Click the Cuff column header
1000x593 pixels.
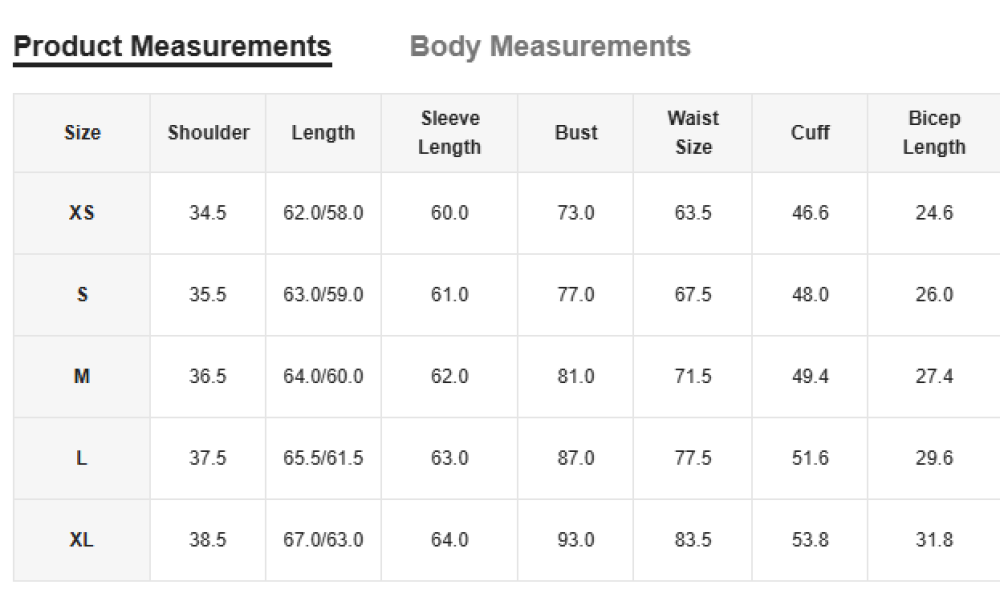tap(810, 133)
